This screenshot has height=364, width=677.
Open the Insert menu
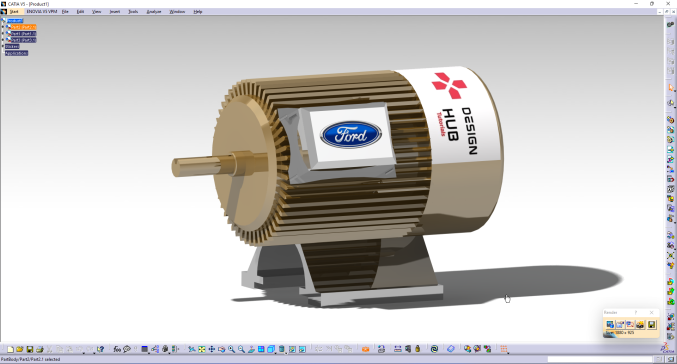(115, 12)
